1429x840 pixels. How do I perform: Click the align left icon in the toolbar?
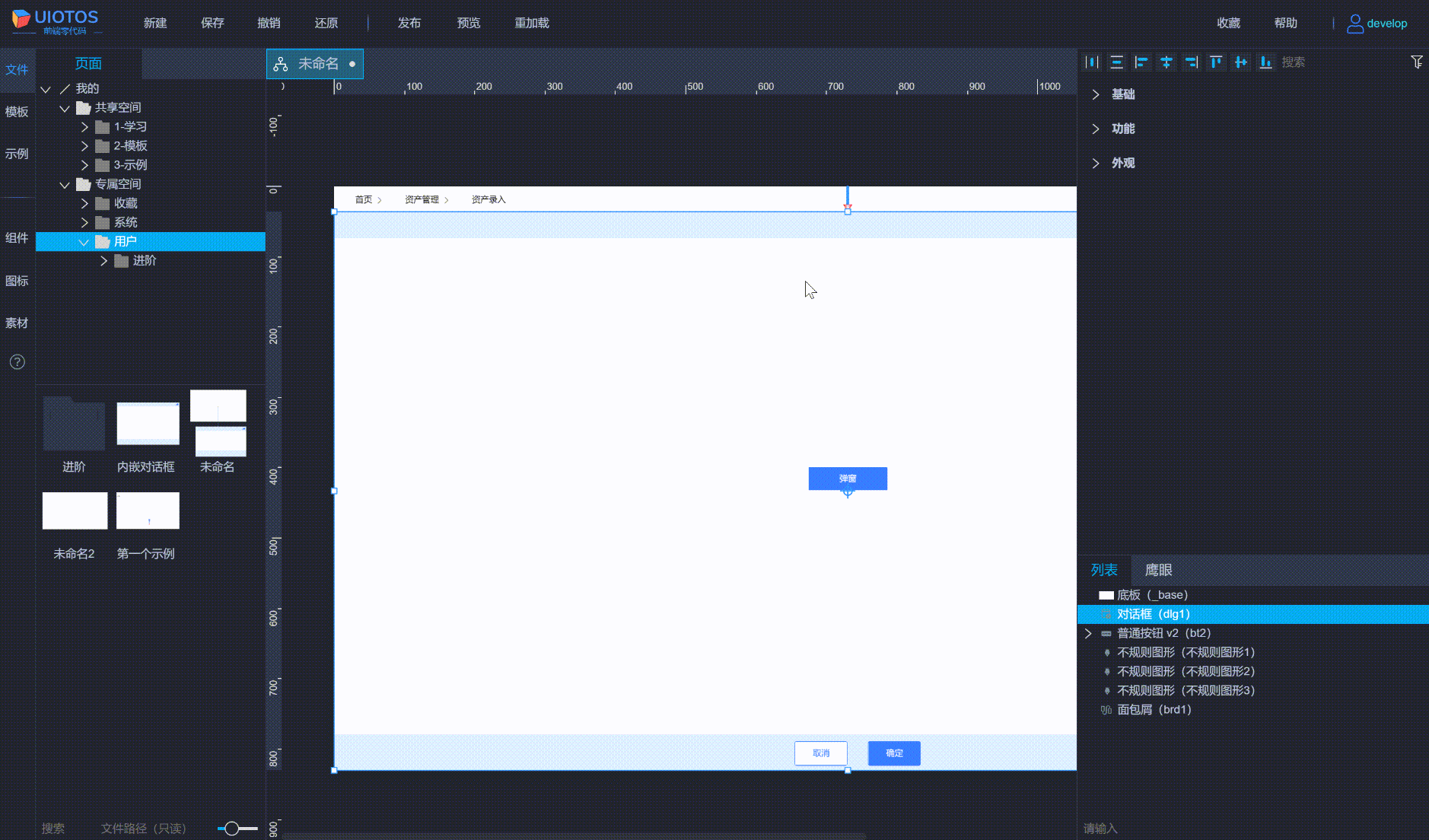tap(1142, 62)
